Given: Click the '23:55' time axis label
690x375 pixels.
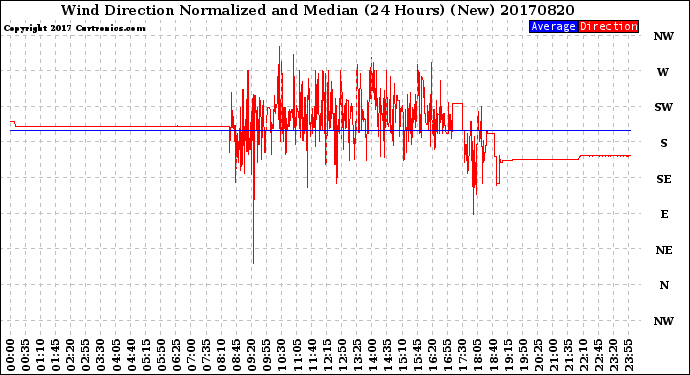Looking at the screenshot, I should point(628,355).
